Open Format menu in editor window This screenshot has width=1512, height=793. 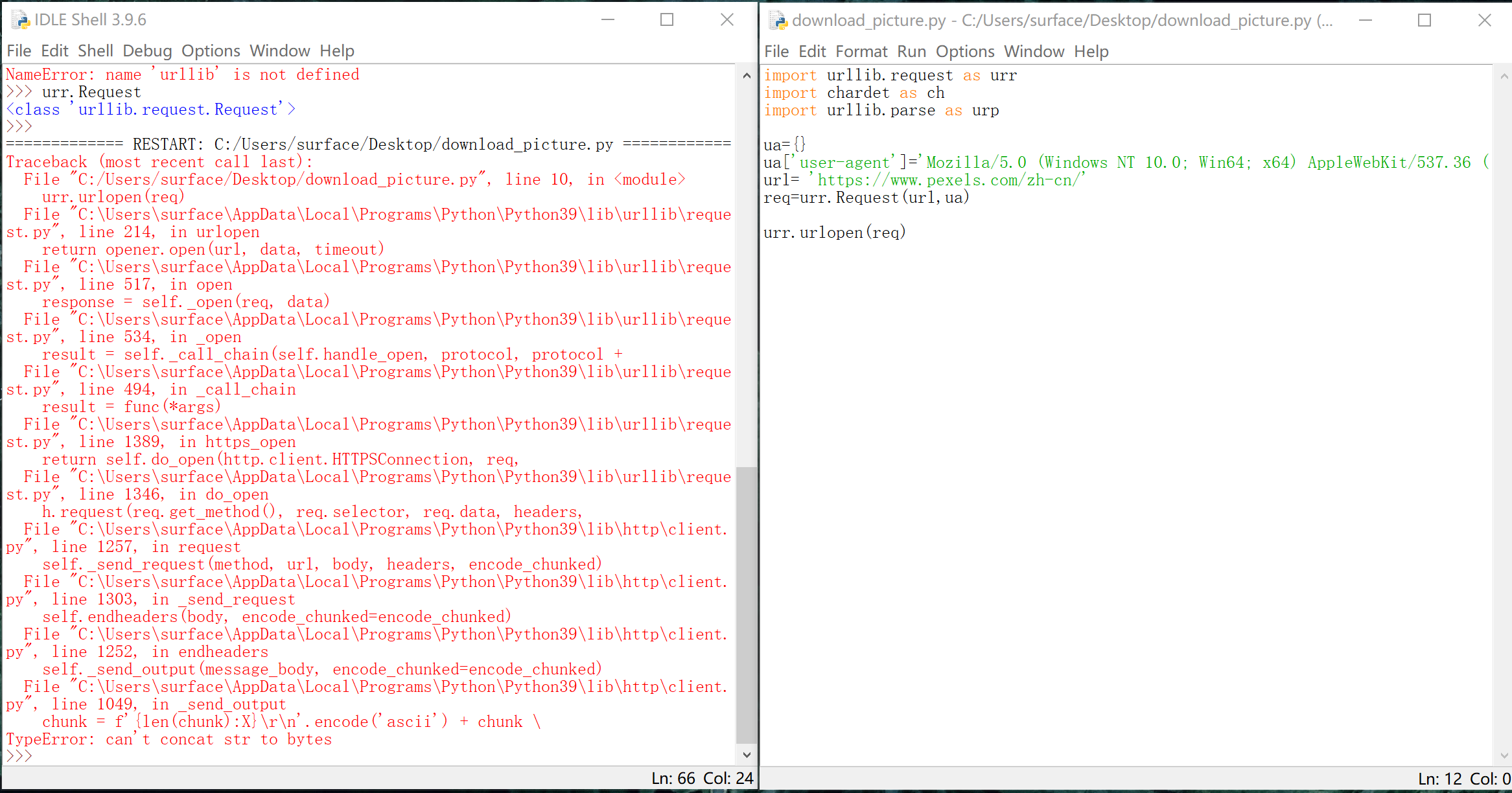pyautogui.click(x=861, y=51)
